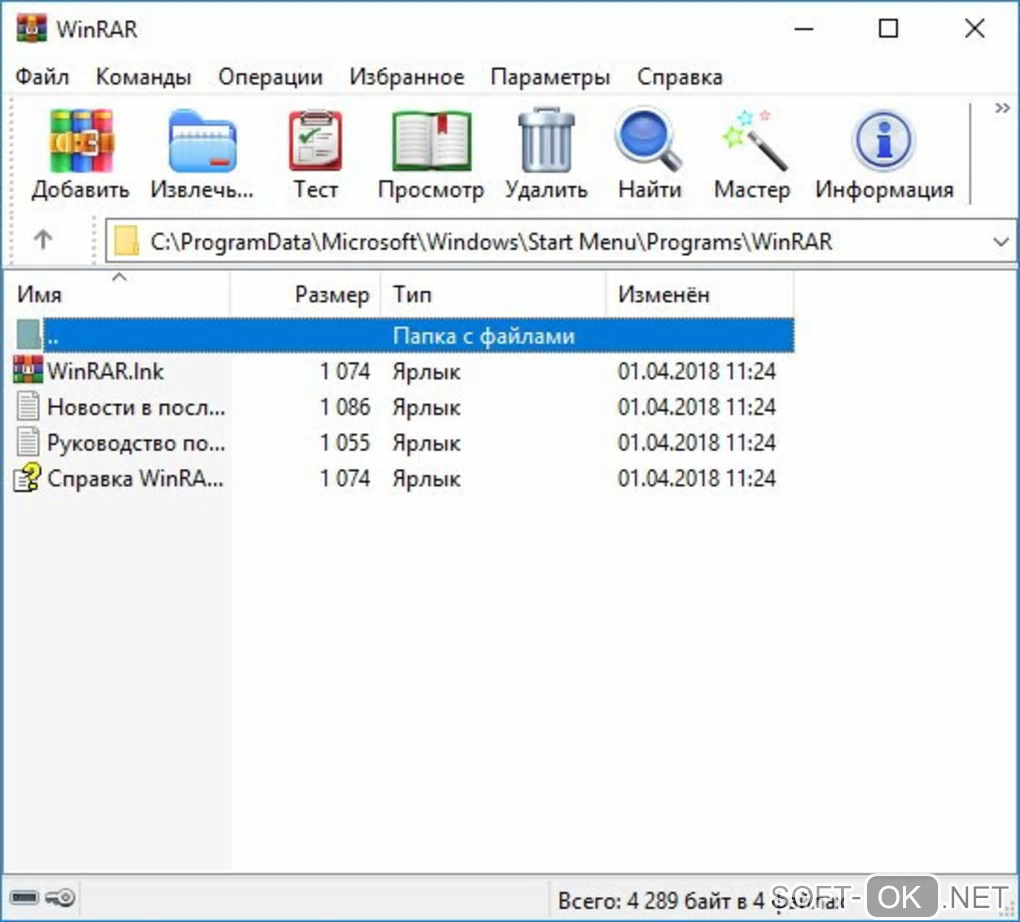Sort list by Изменён column header

click(699, 294)
